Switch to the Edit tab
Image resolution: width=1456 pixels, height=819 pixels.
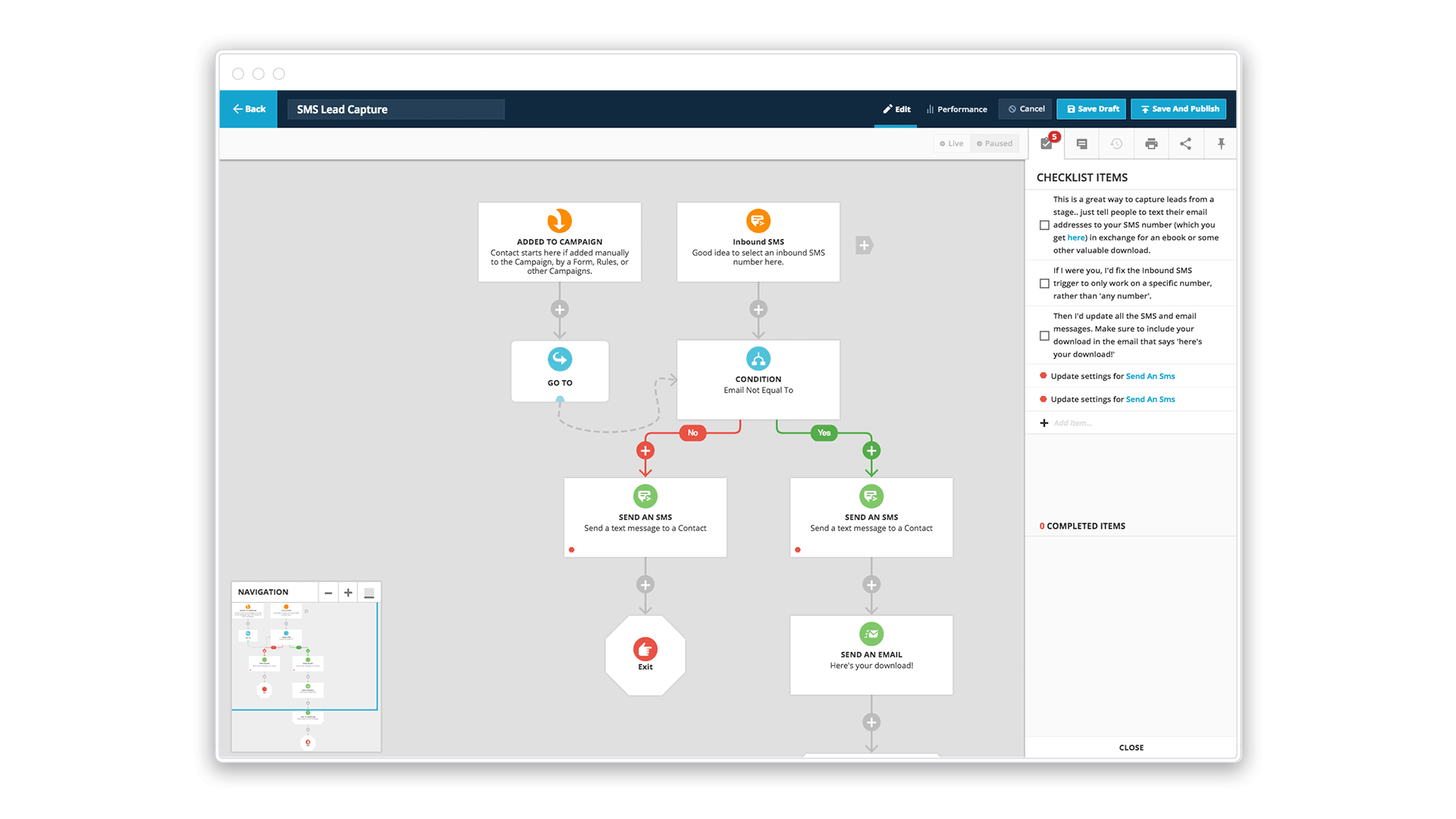click(x=896, y=109)
